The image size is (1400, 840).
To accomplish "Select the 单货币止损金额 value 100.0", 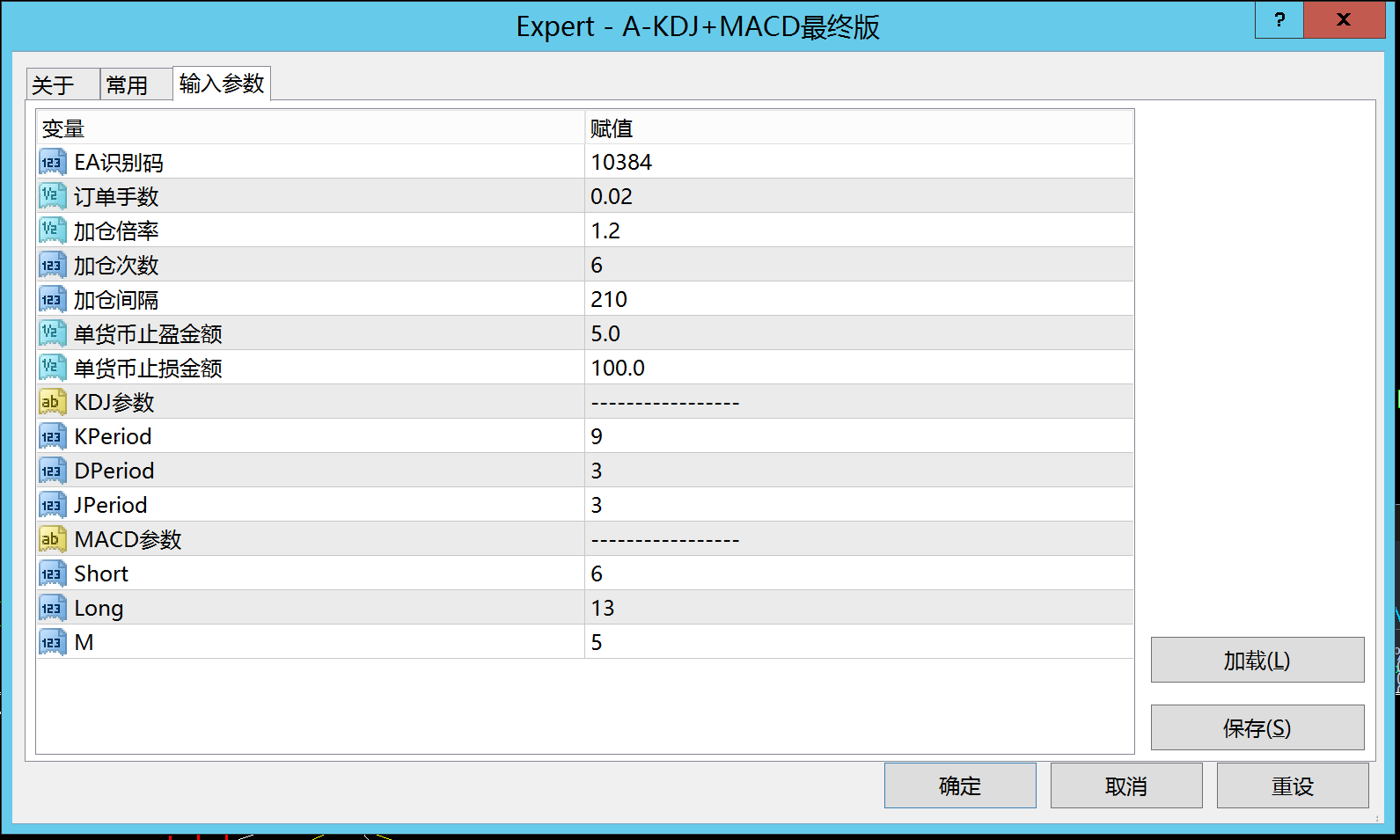I will pos(618,368).
